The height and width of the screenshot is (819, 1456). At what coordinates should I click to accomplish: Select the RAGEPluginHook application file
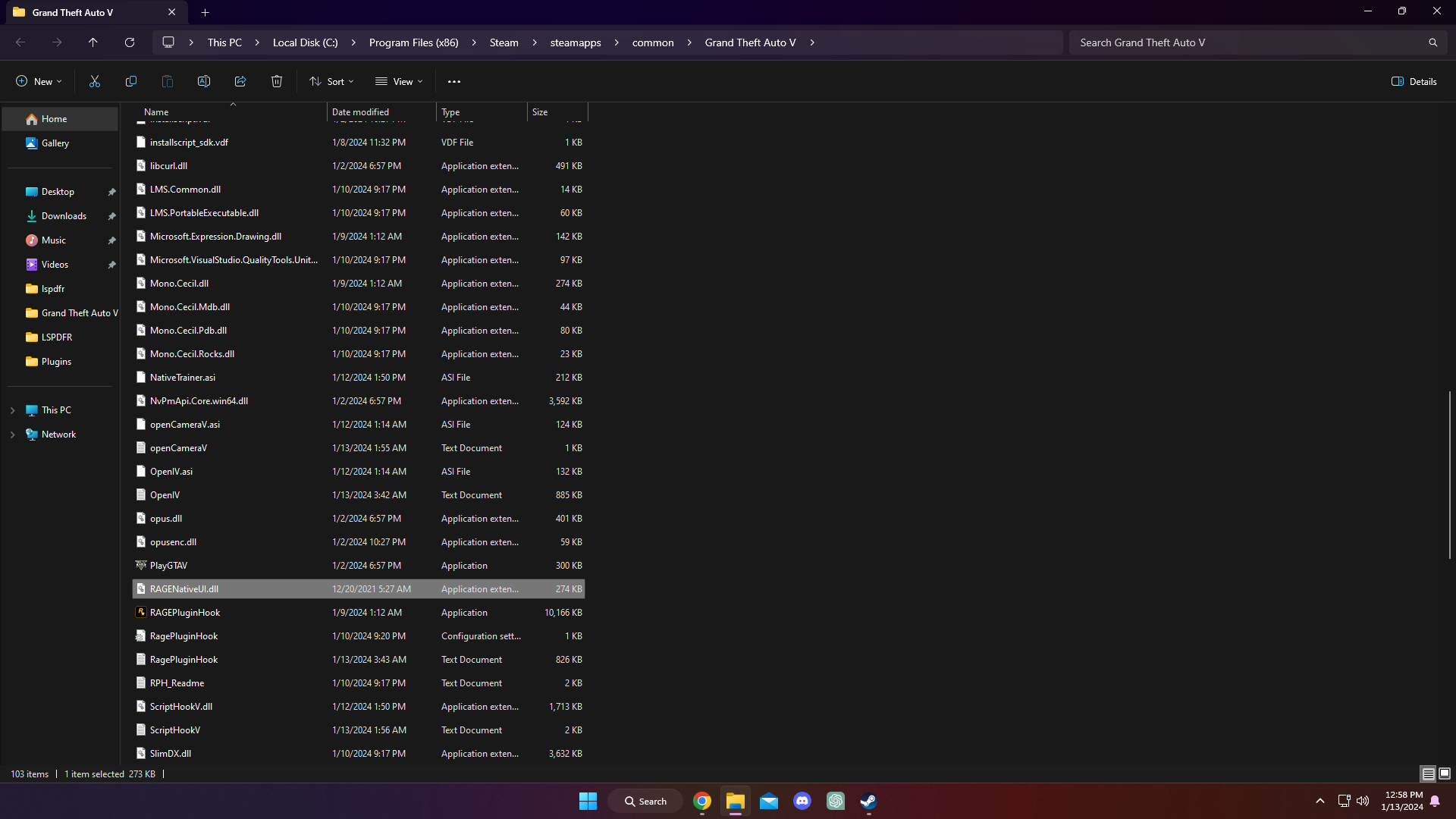(x=185, y=613)
